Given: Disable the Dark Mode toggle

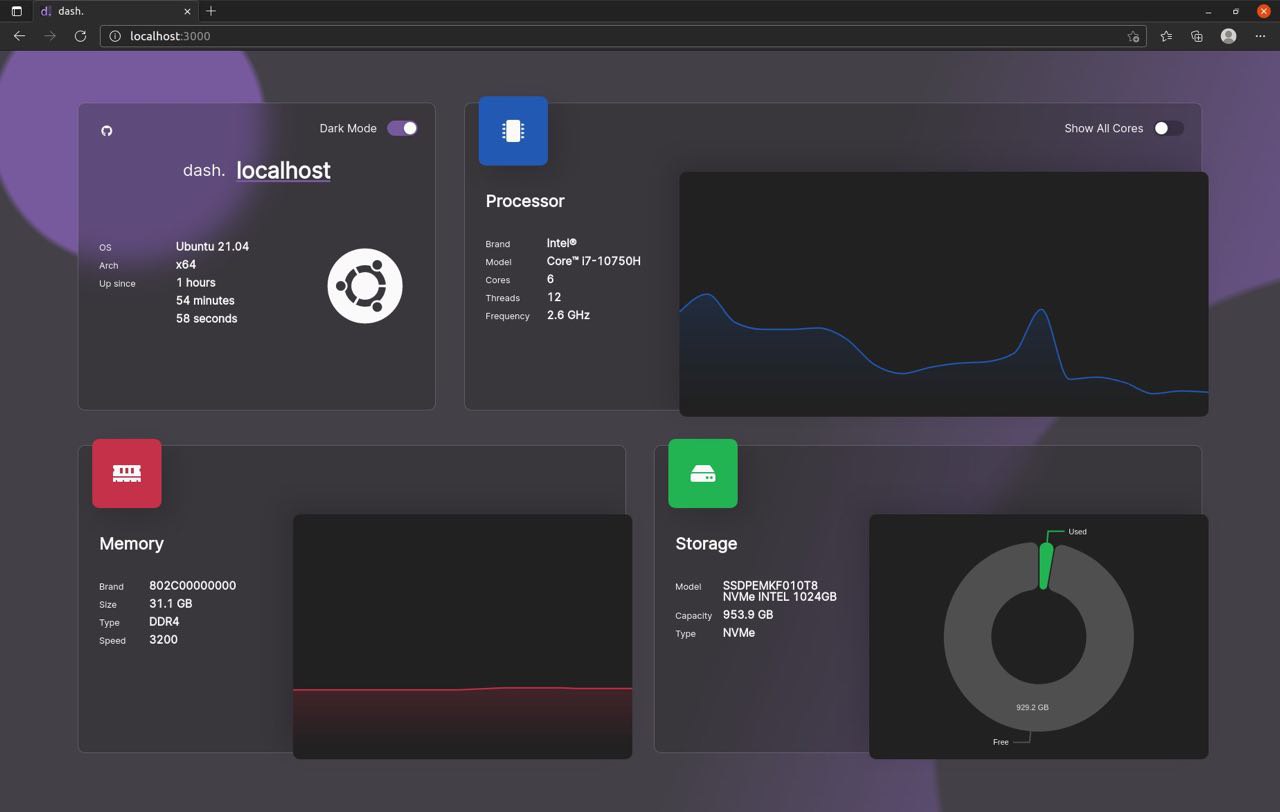Looking at the screenshot, I should tap(402, 128).
